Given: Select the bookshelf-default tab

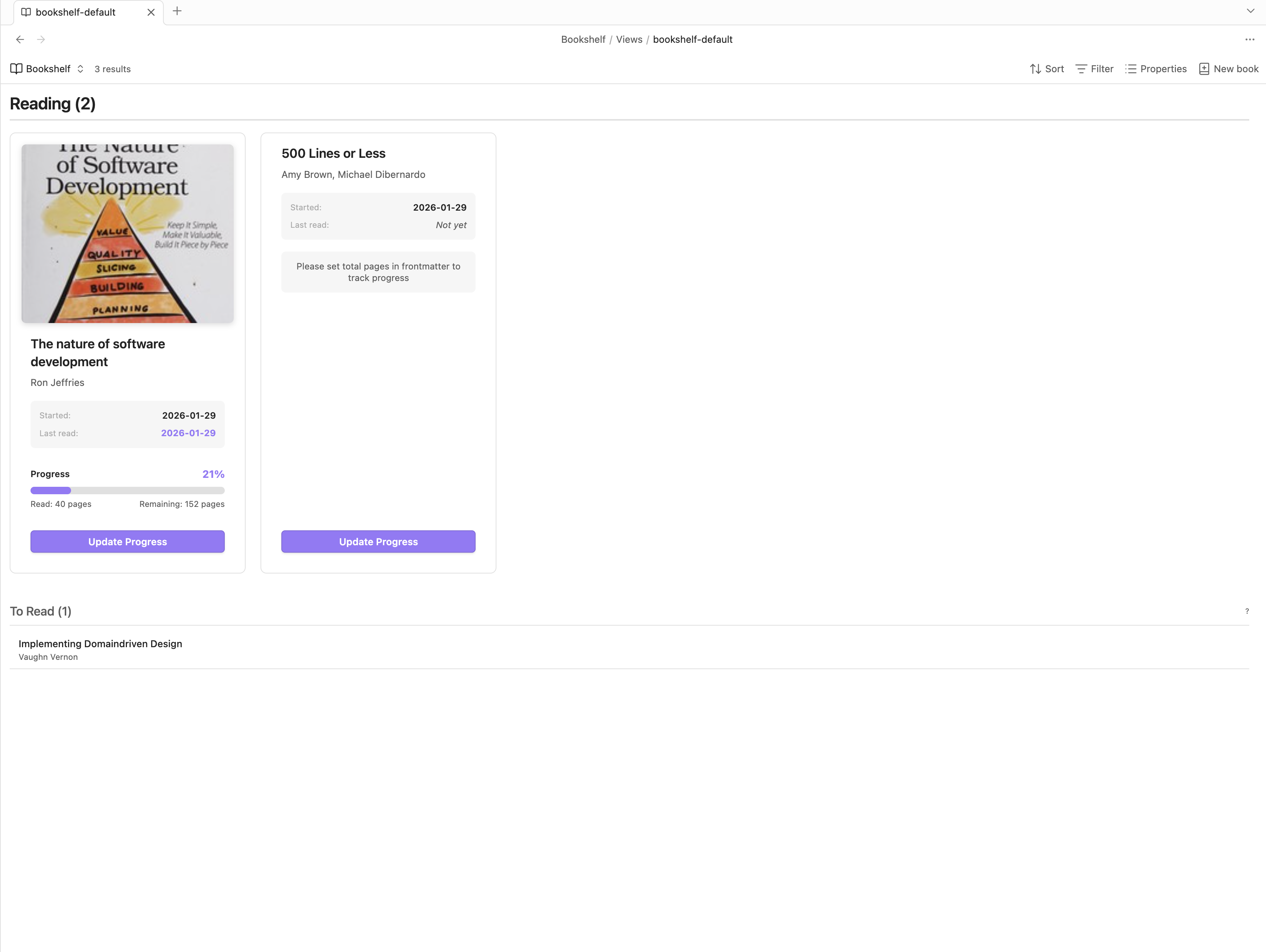Looking at the screenshot, I should (76, 12).
